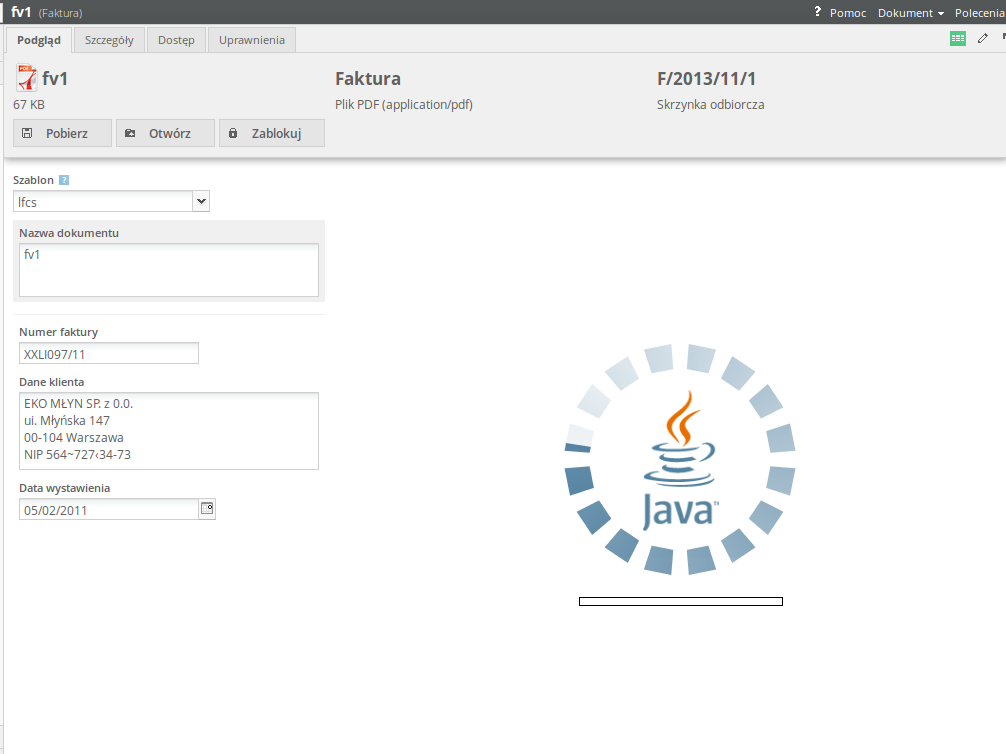Open the document with Otwórz

(166, 133)
